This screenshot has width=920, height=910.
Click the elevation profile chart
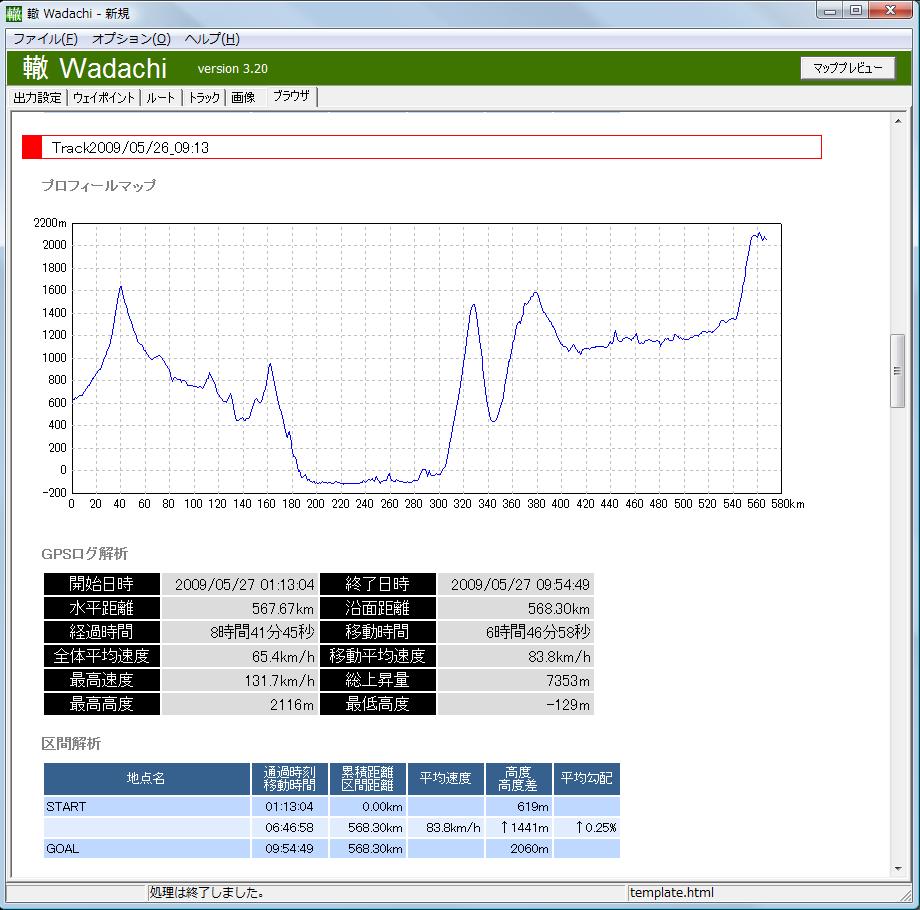[425, 358]
